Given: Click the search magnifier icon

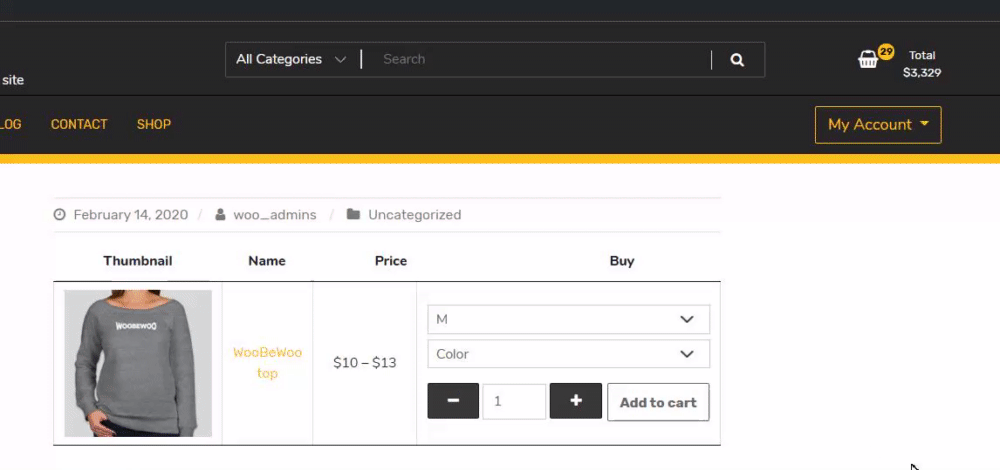Looking at the screenshot, I should [x=737, y=60].
